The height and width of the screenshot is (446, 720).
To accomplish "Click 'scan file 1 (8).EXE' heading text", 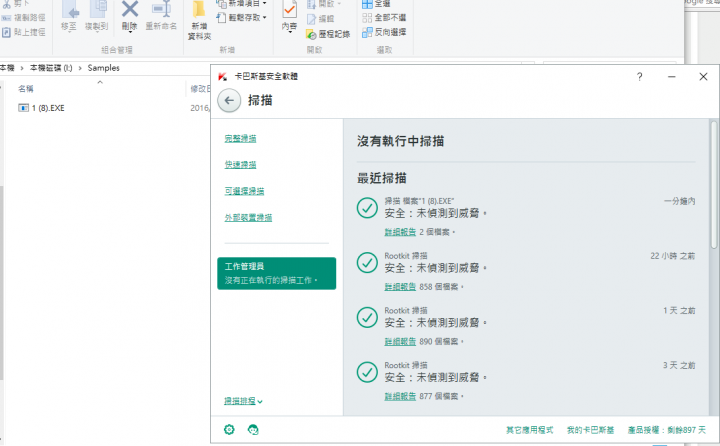I will coord(419,201).
